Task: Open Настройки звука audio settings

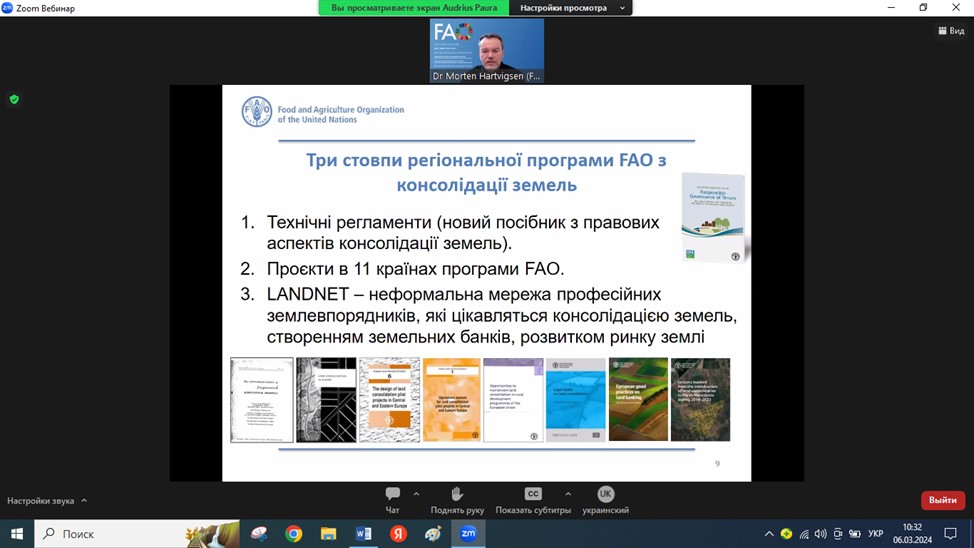Action: coord(40,501)
